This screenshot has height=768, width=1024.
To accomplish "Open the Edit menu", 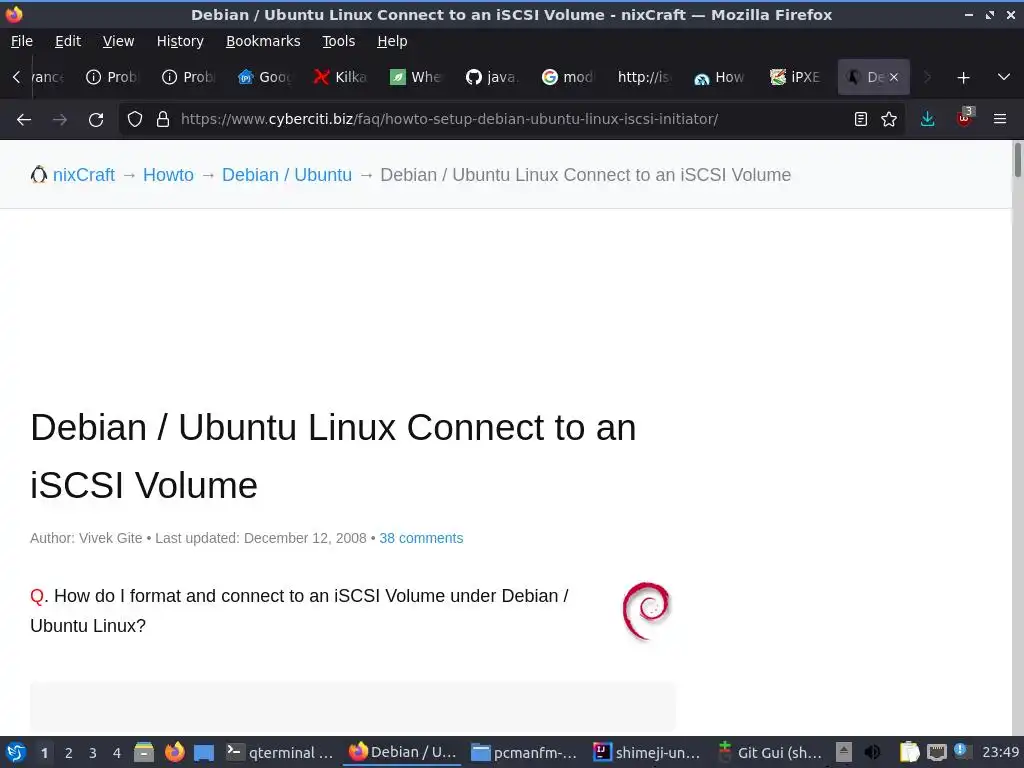I will coord(68,41).
